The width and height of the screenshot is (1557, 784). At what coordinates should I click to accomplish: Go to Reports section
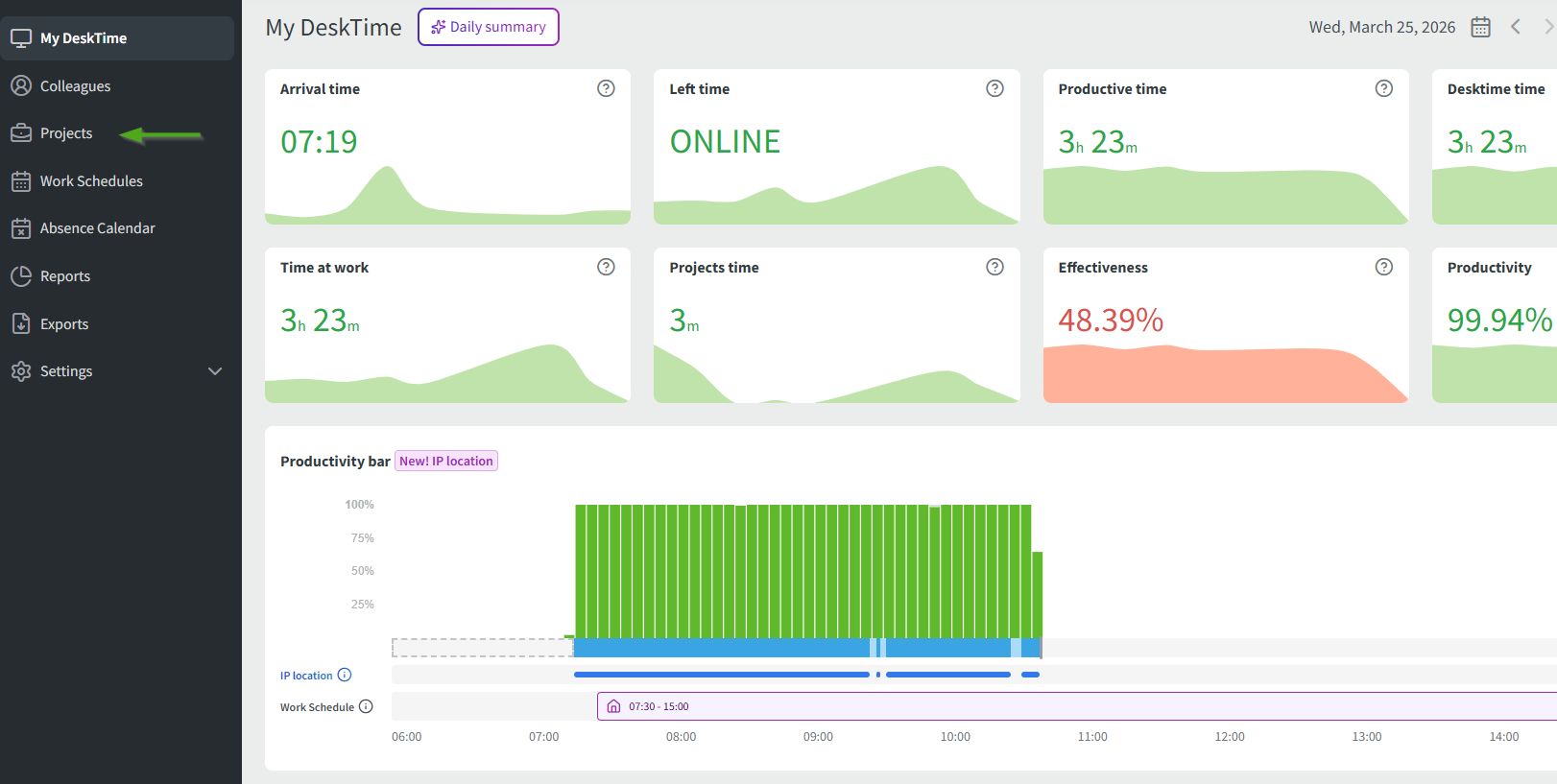[x=65, y=276]
